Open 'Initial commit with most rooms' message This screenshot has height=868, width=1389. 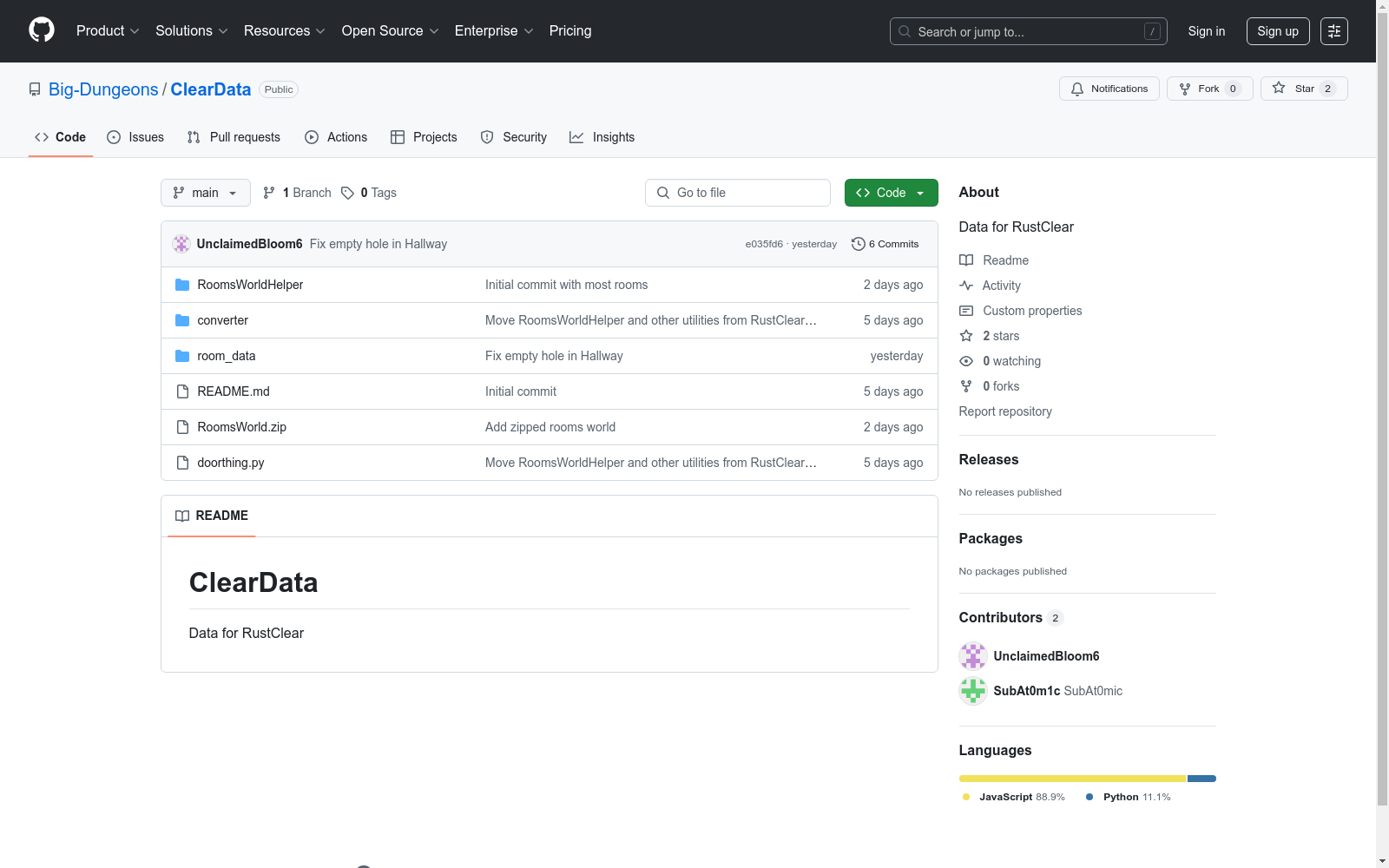(x=567, y=285)
